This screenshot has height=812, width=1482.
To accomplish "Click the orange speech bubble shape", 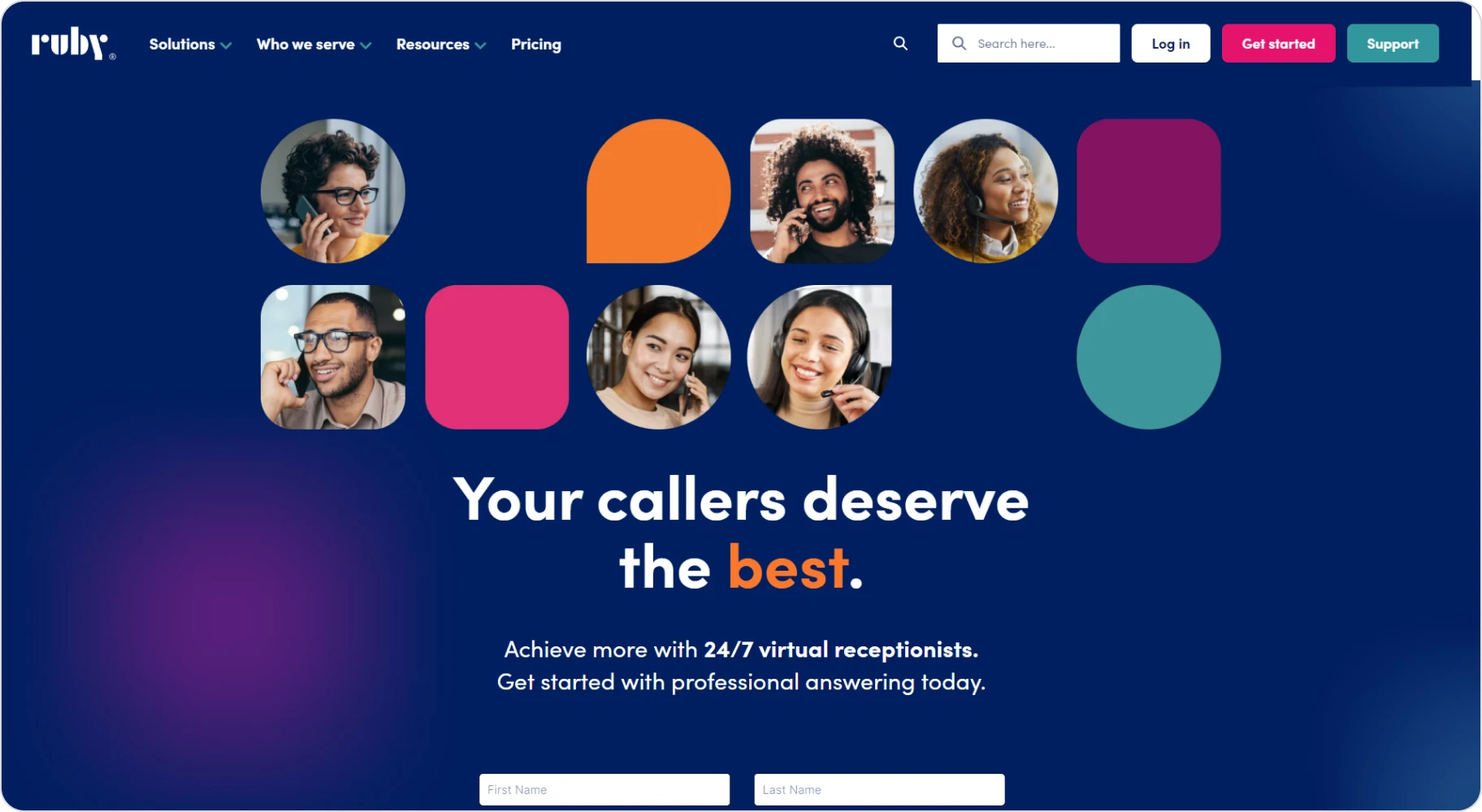I will (658, 191).
